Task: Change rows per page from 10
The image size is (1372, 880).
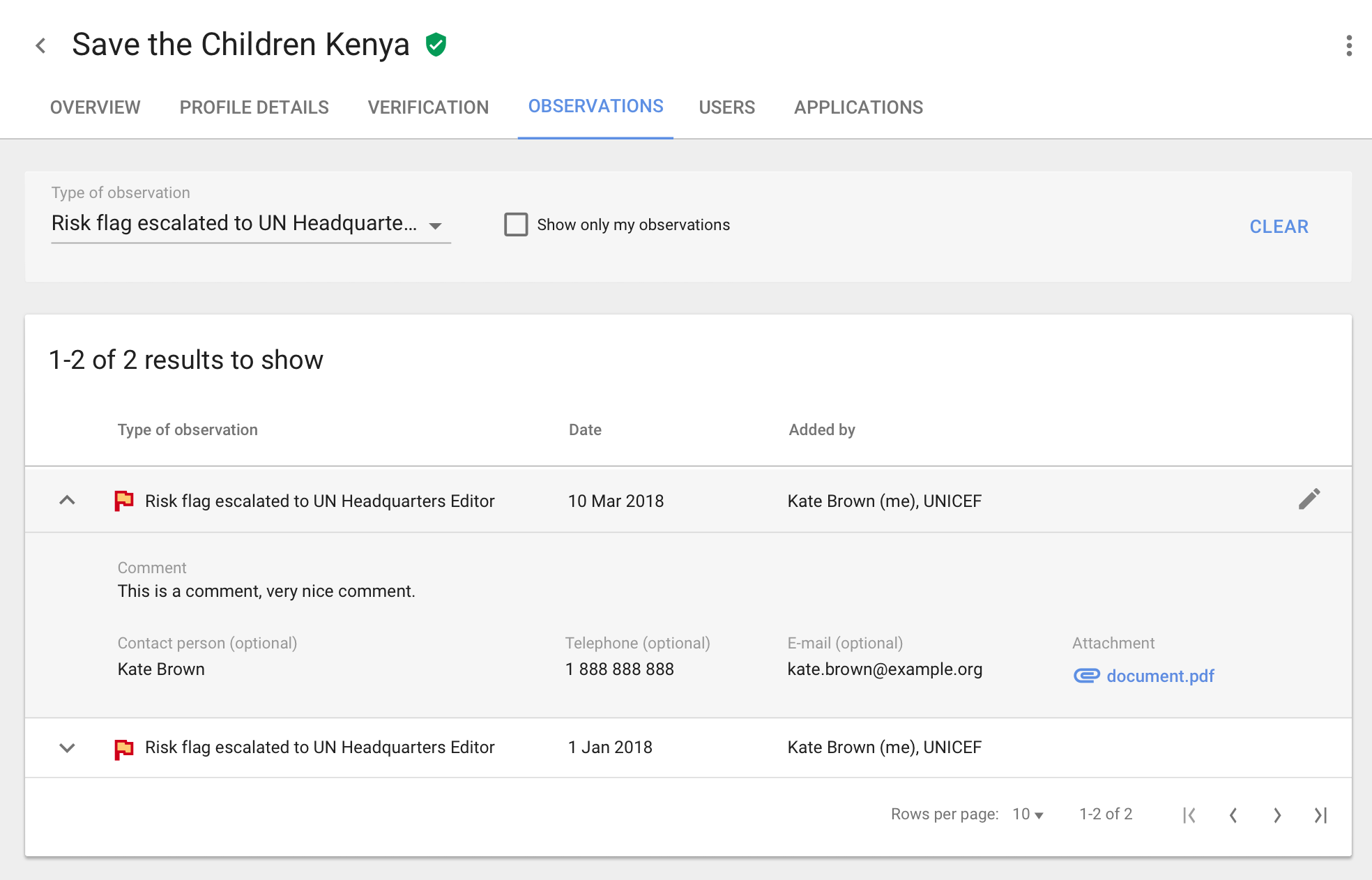Action: point(1028,814)
